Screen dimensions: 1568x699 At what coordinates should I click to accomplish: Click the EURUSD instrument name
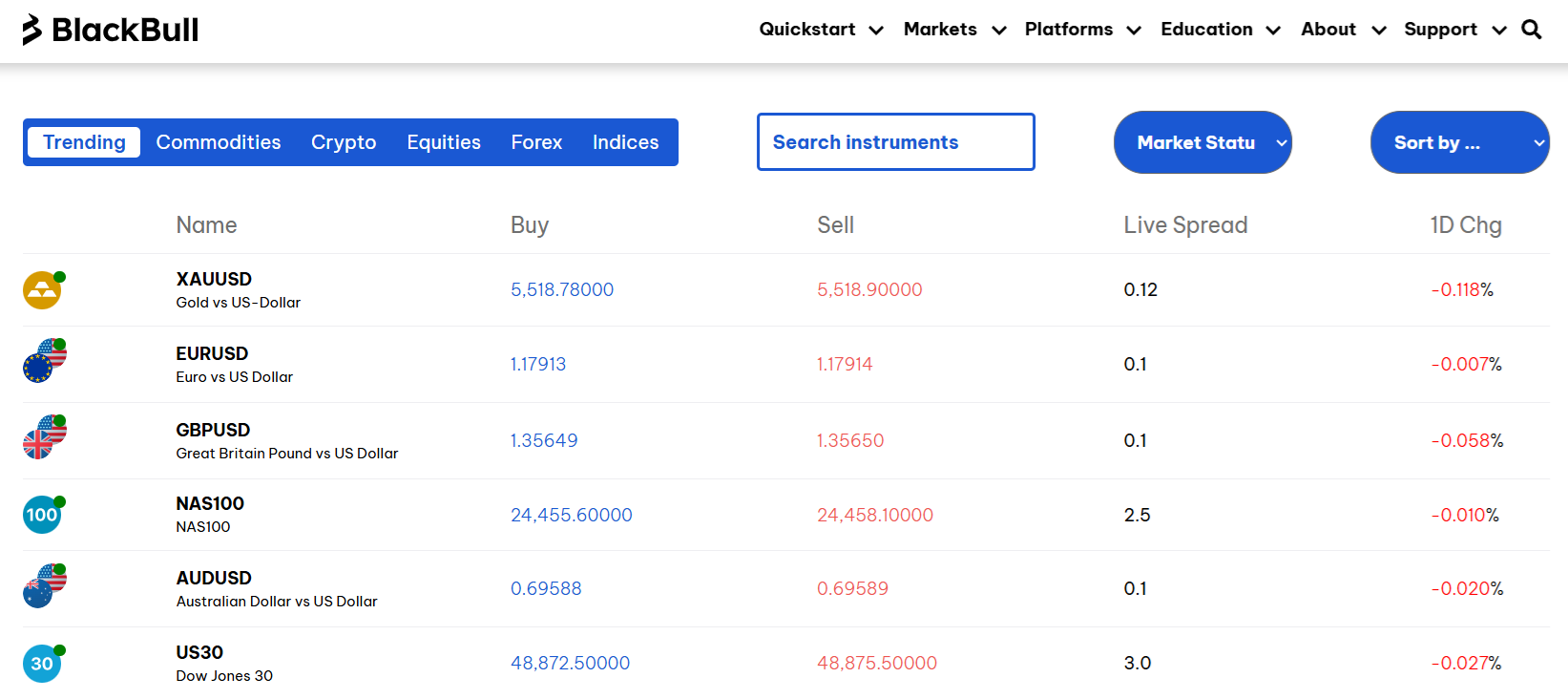pos(212,353)
